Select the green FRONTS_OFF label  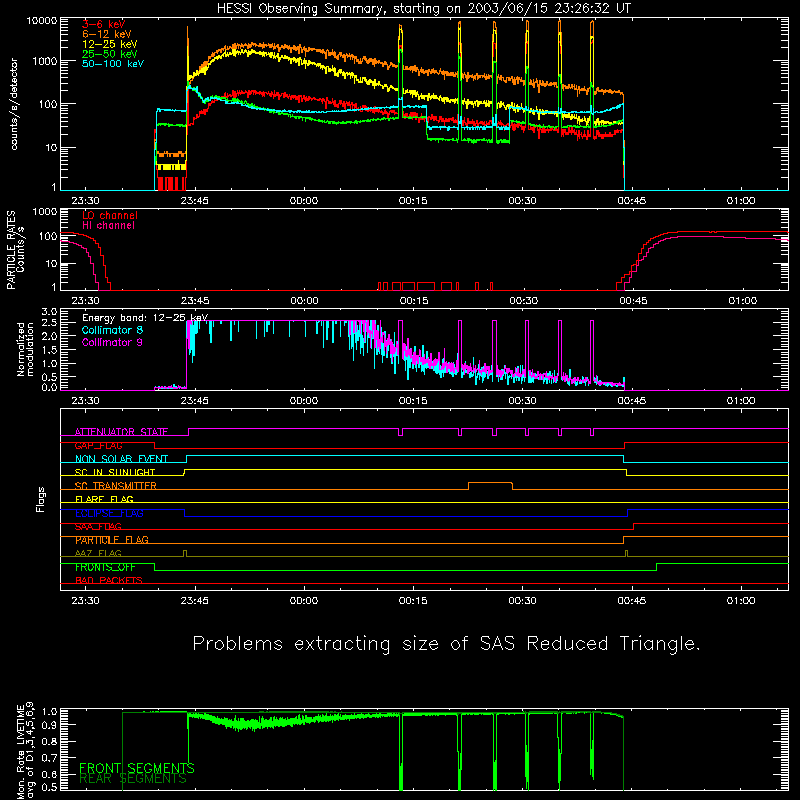click(105, 567)
